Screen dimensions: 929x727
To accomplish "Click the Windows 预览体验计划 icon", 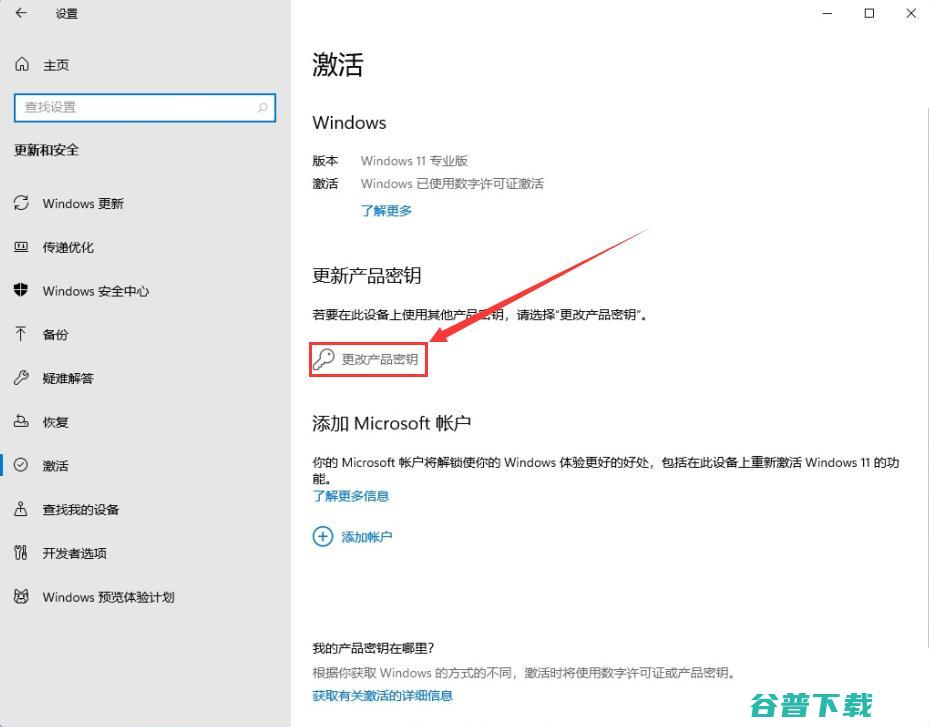I will coord(22,597).
